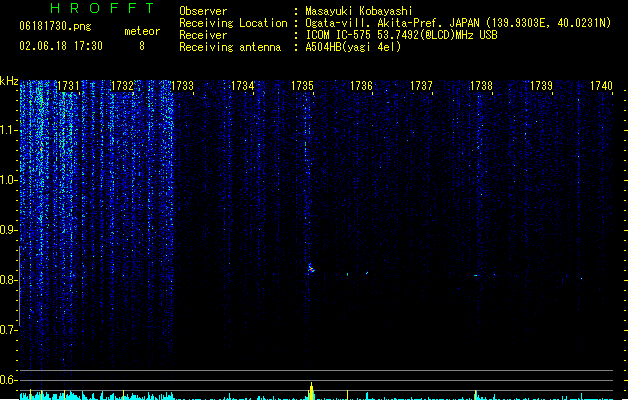Select the filename 06181730.png
Image resolution: width=629 pixels, height=400 pixels.
click(55, 26)
